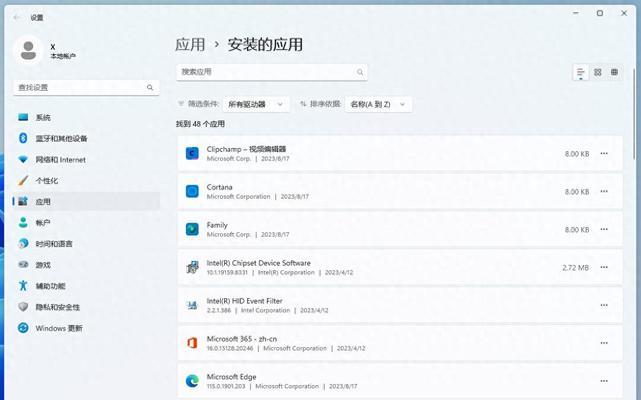Click the accessibility figure icon
Screen dimensions: 641x400
(23, 285)
